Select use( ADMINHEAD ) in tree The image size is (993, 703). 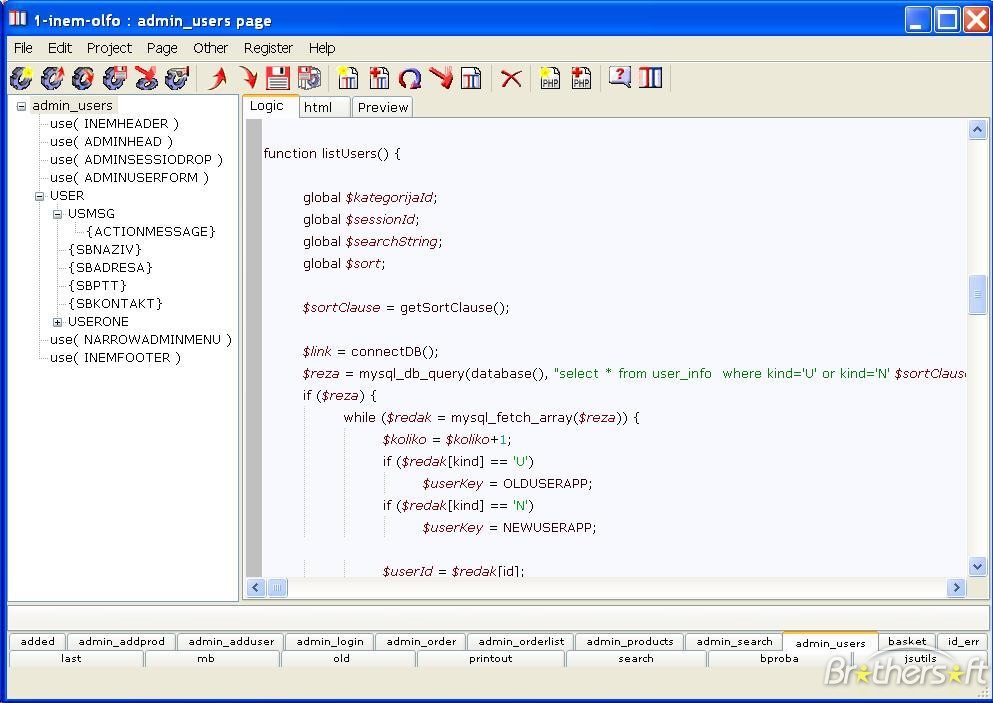pos(111,142)
